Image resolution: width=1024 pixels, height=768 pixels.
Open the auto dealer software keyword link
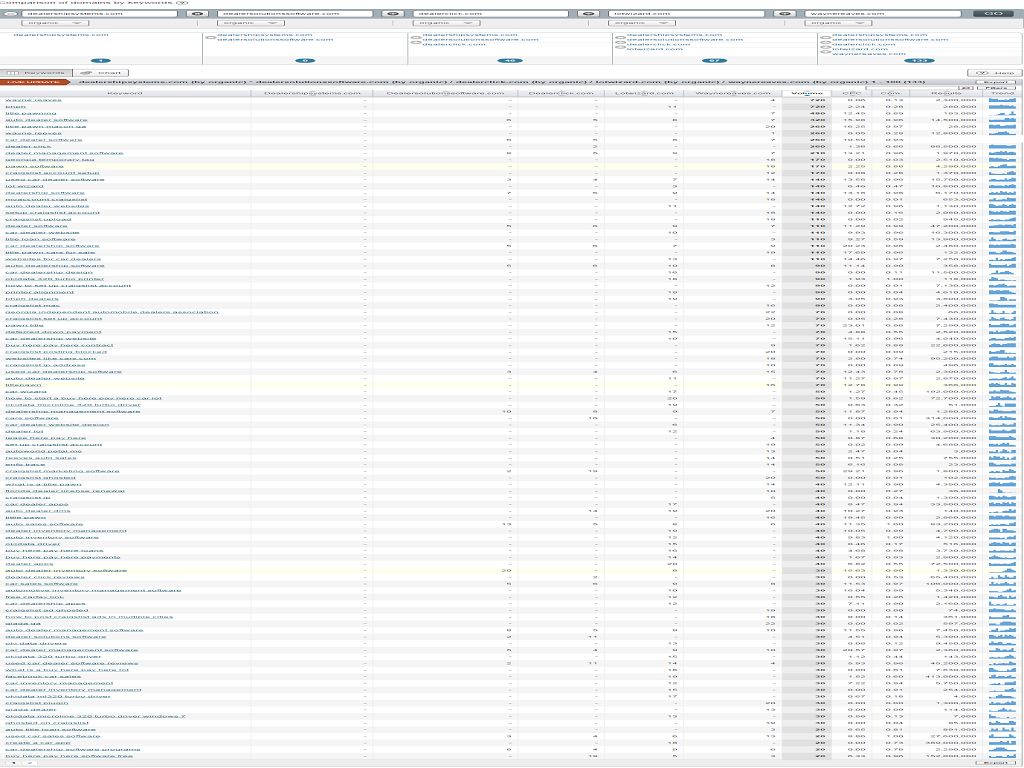coord(46,120)
